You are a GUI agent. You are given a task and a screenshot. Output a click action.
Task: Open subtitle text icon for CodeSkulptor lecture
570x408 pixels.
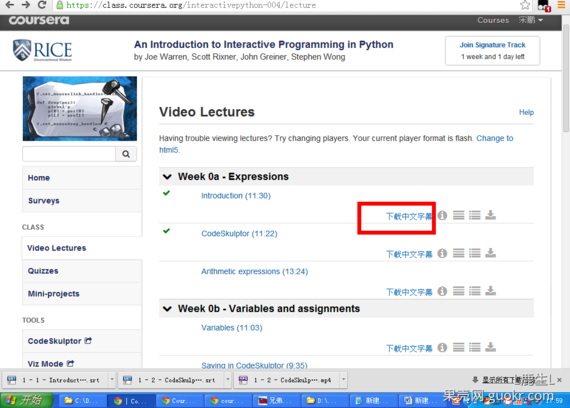458,253
